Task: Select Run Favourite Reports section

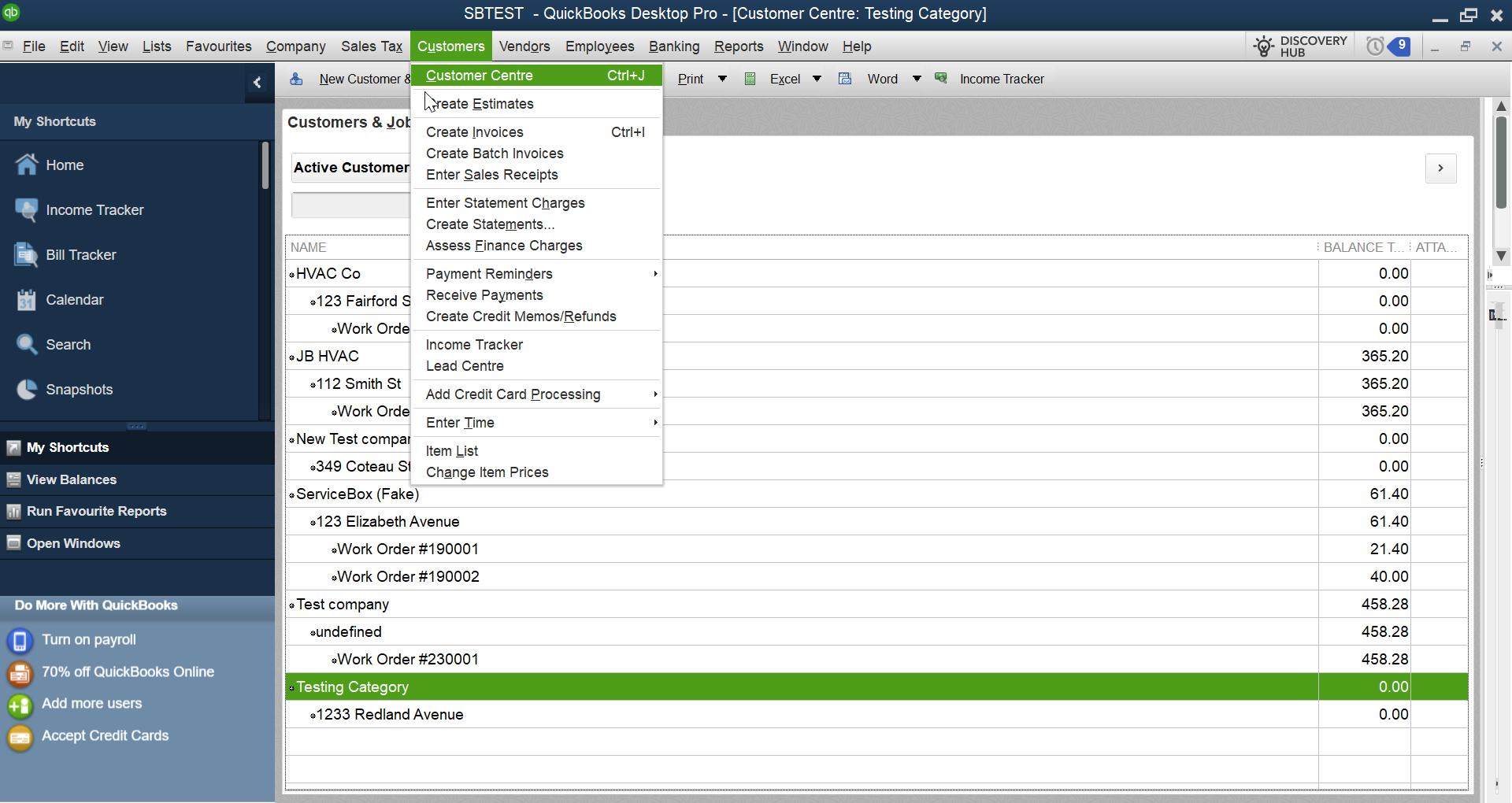Action: pos(137,511)
